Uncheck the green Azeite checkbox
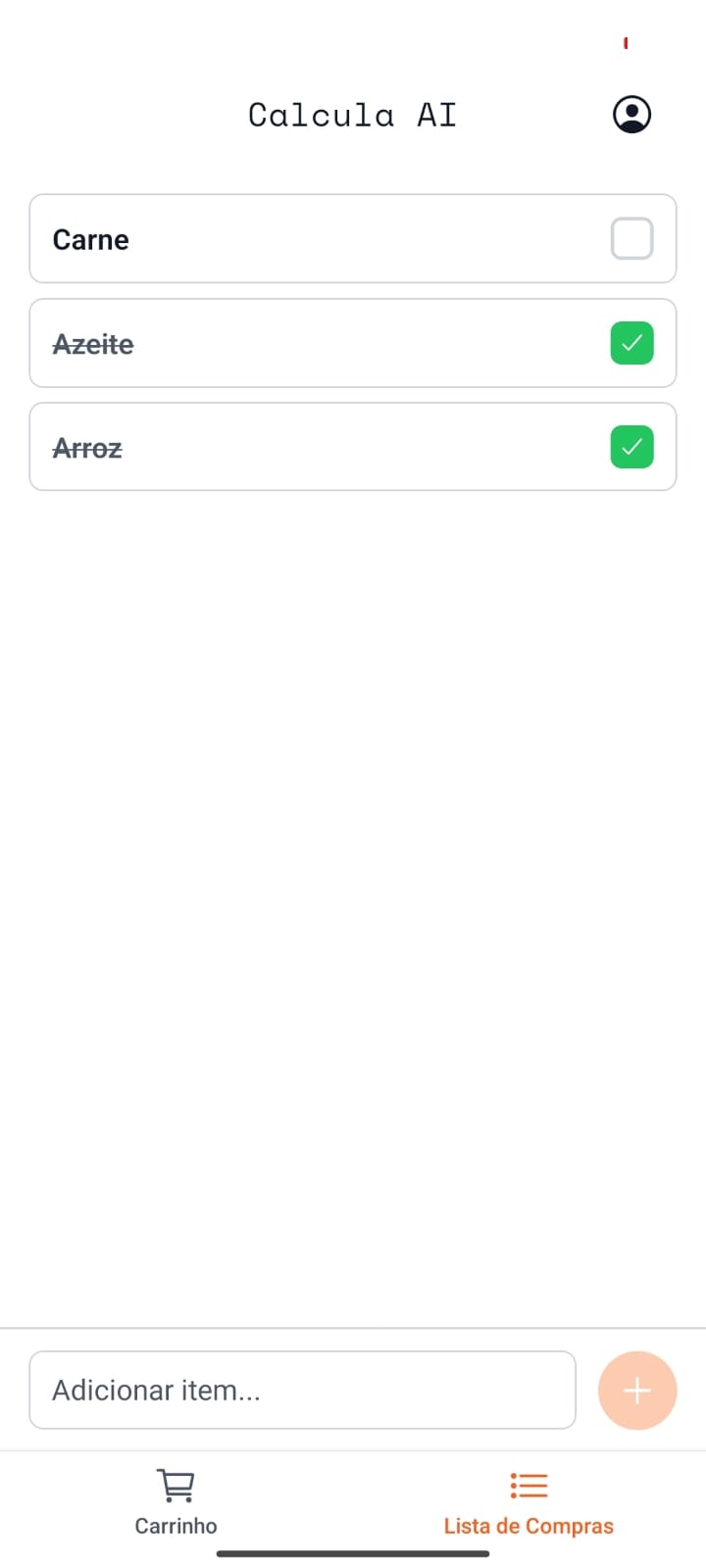The width and height of the screenshot is (706, 1568). pyautogui.click(x=631, y=343)
